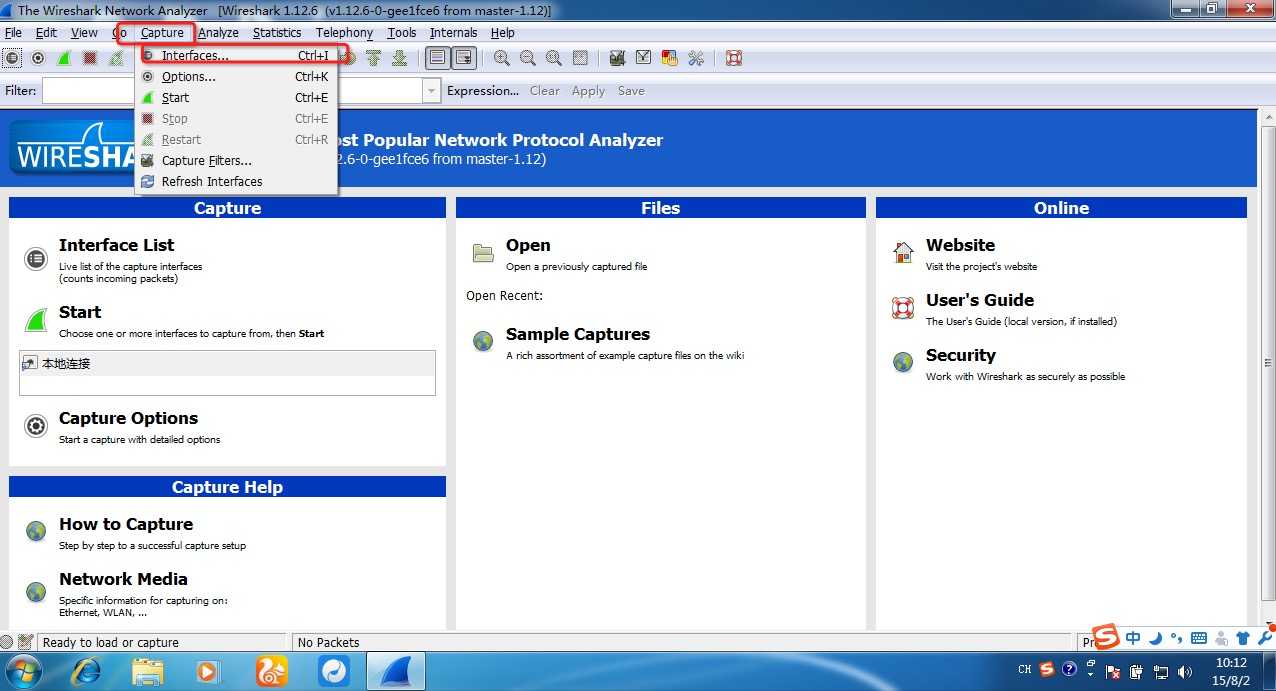Open the Wireshark Website link
This screenshot has height=691, width=1276.
click(x=960, y=245)
